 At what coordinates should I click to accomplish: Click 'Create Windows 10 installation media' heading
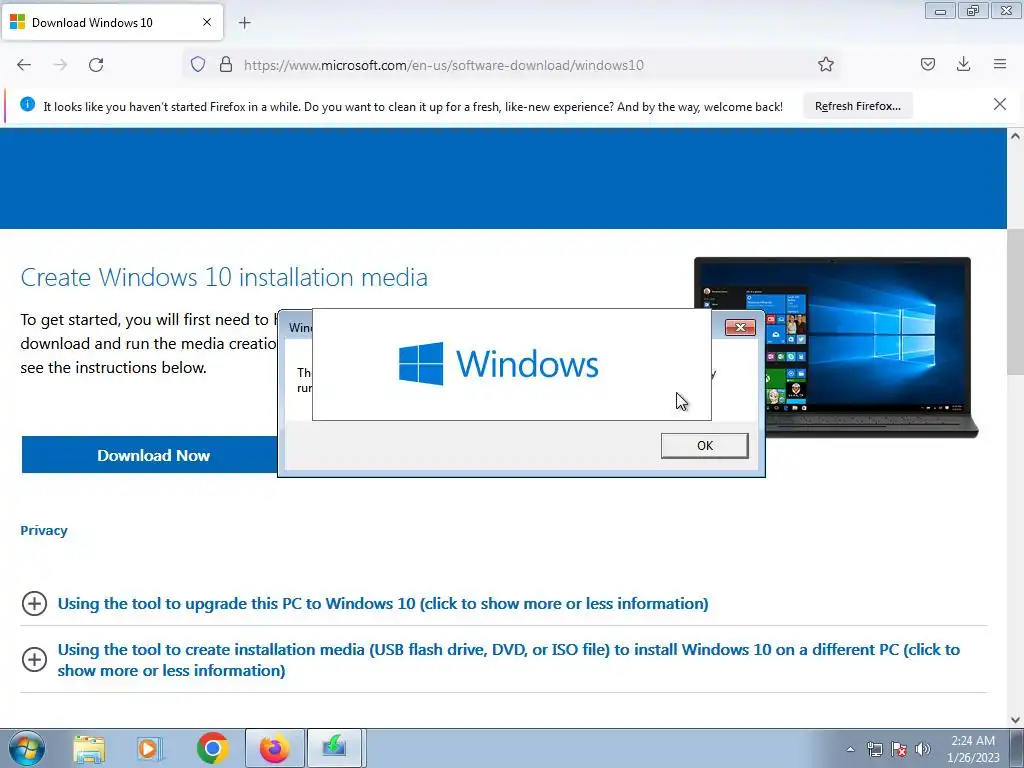(x=224, y=278)
